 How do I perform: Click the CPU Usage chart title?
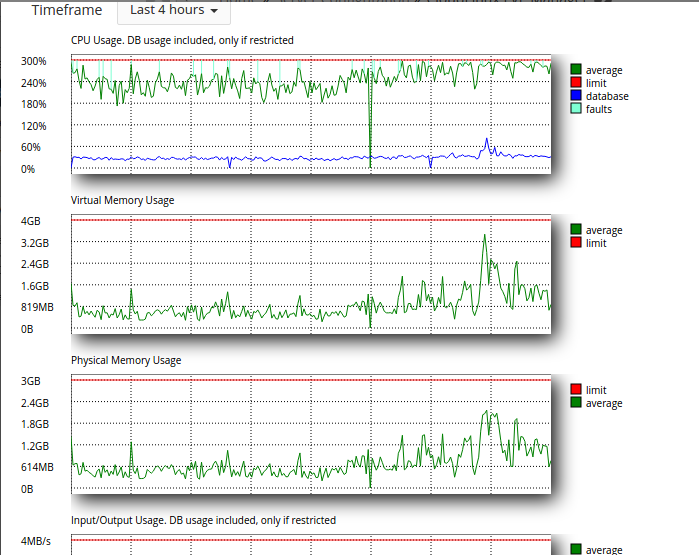182,40
